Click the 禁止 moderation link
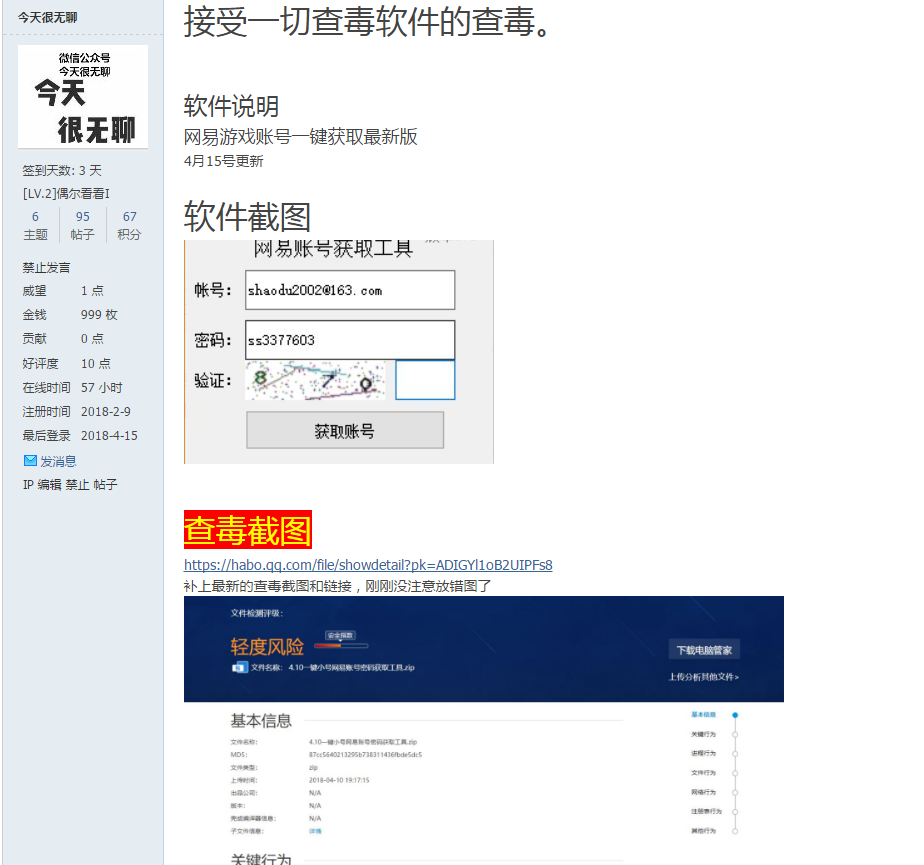Image resolution: width=924 pixels, height=865 pixels. click(77, 484)
